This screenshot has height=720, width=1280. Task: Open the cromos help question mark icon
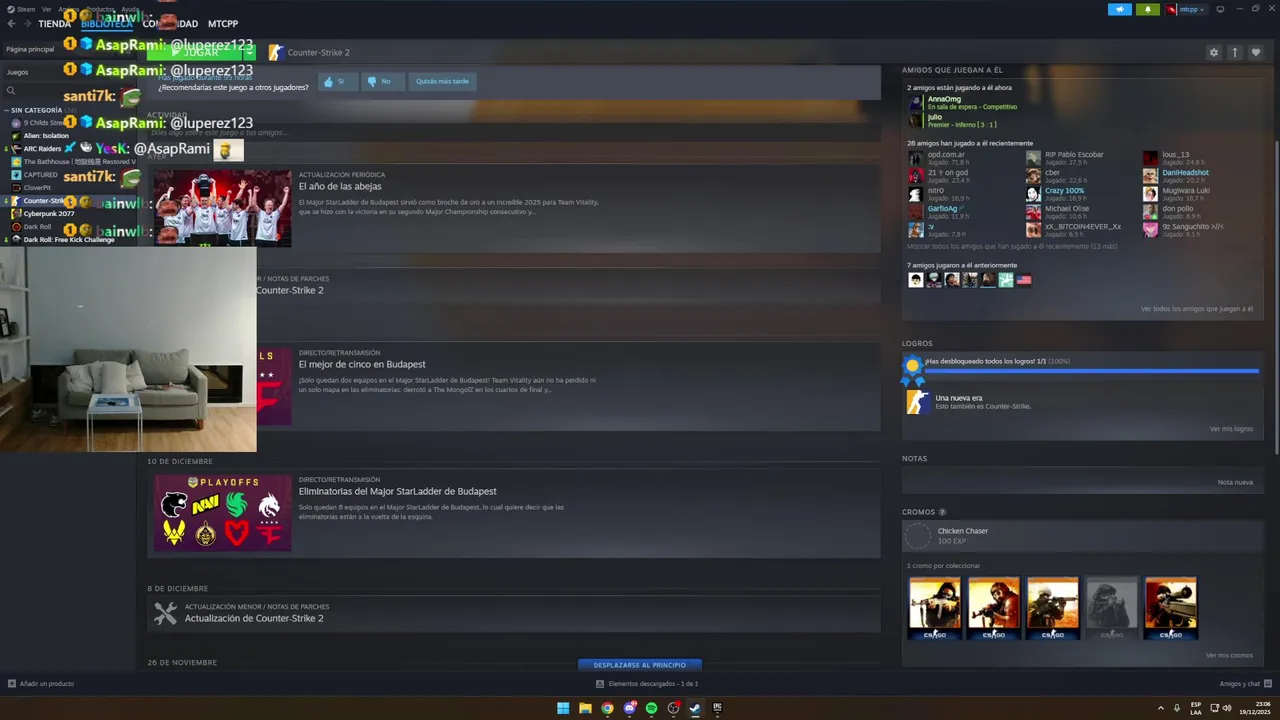(x=942, y=512)
